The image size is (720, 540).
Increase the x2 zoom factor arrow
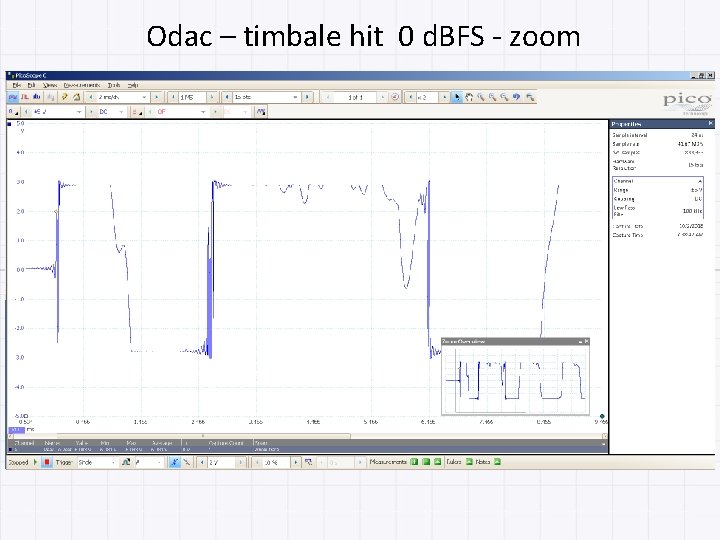pos(444,97)
